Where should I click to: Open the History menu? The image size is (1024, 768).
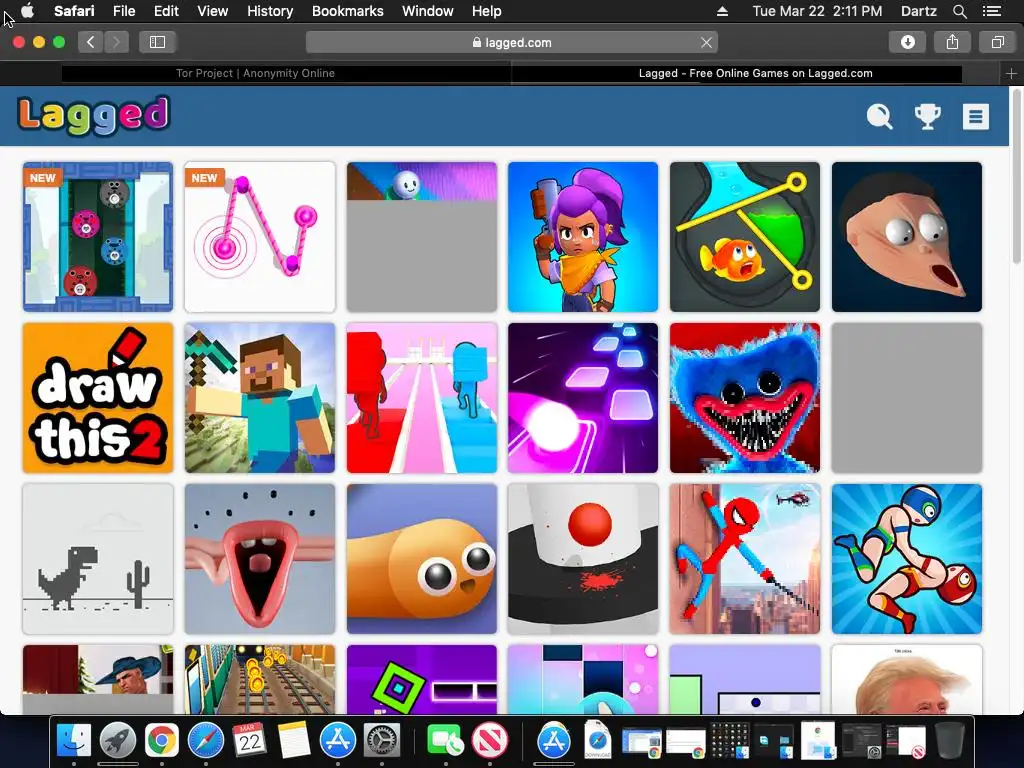(270, 11)
